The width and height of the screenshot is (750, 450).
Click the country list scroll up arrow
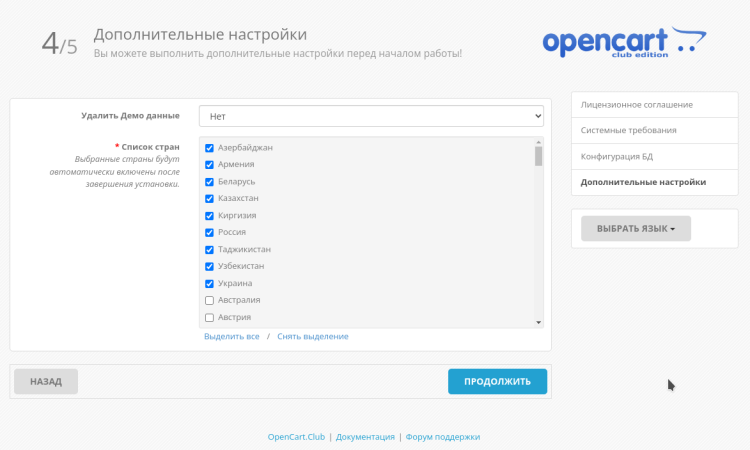tap(539, 143)
